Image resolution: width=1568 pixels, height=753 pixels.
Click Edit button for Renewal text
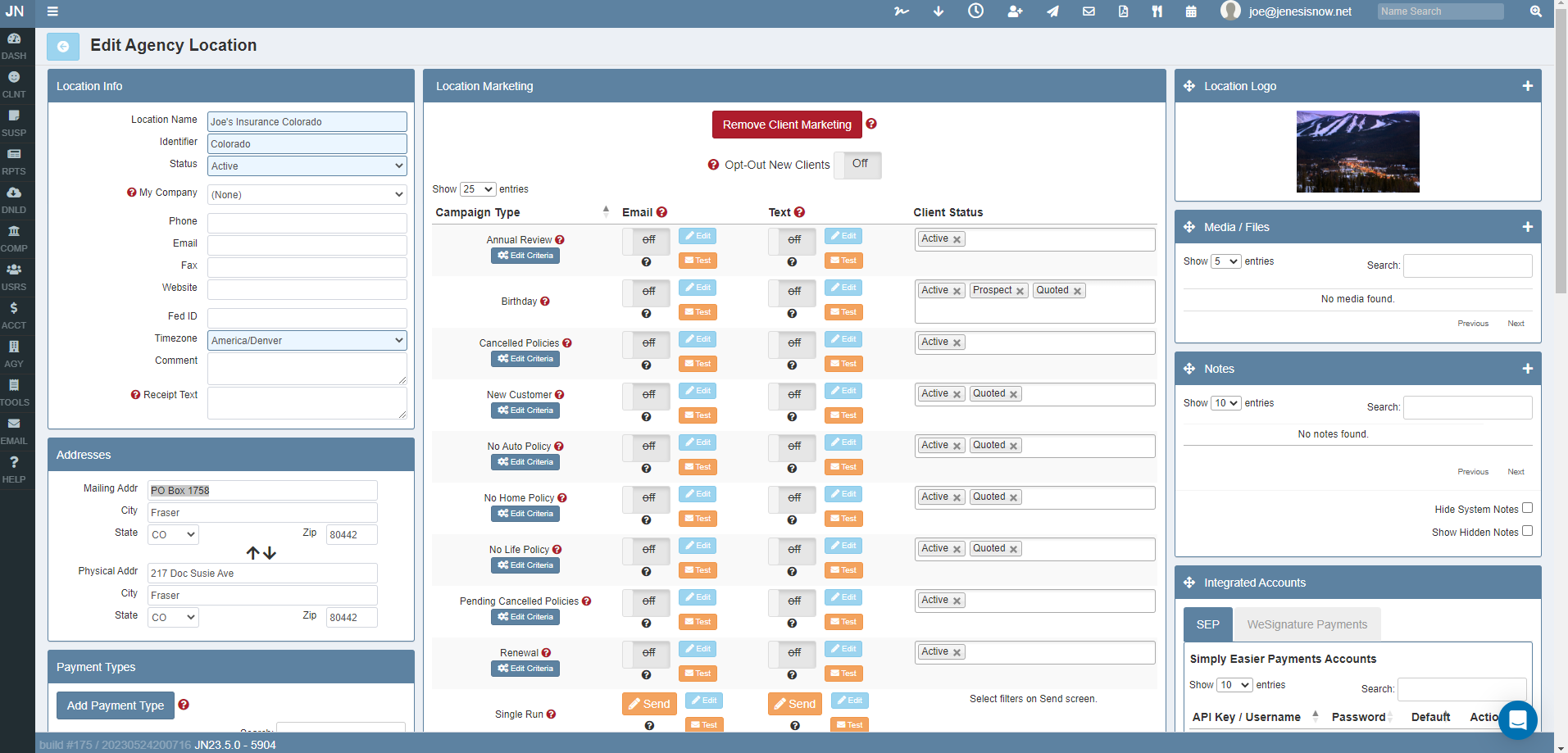click(843, 649)
